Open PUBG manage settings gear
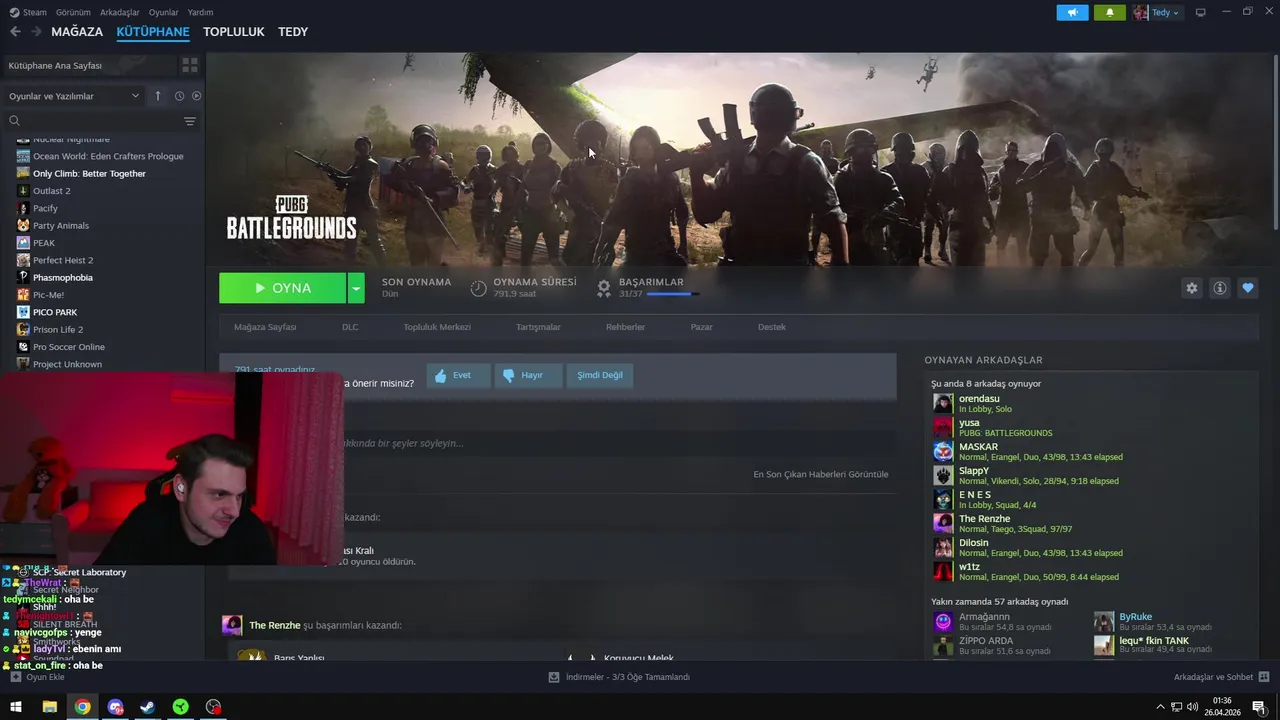This screenshot has width=1280, height=720. (1191, 288)
